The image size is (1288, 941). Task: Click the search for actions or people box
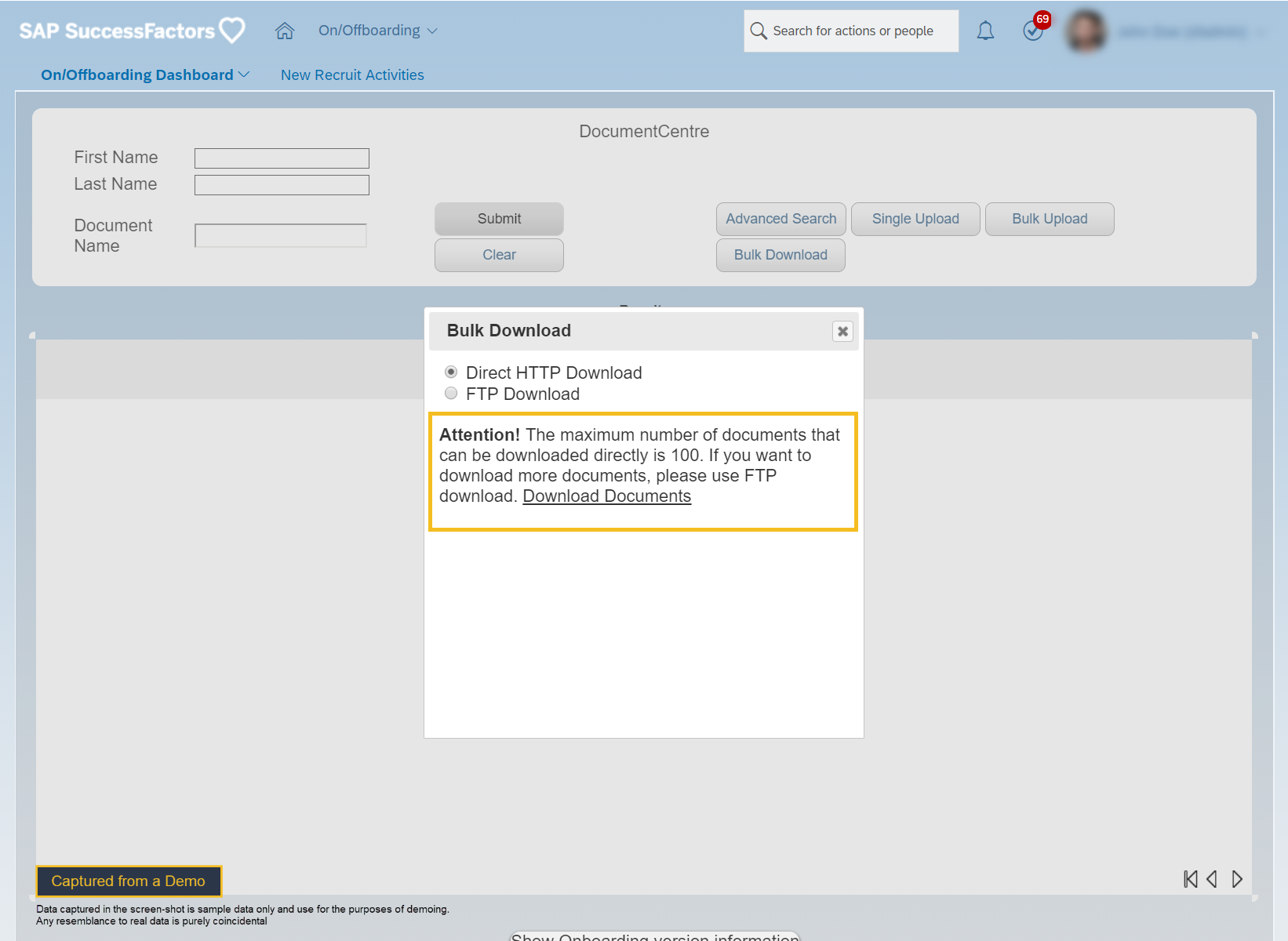coord(851,31)
